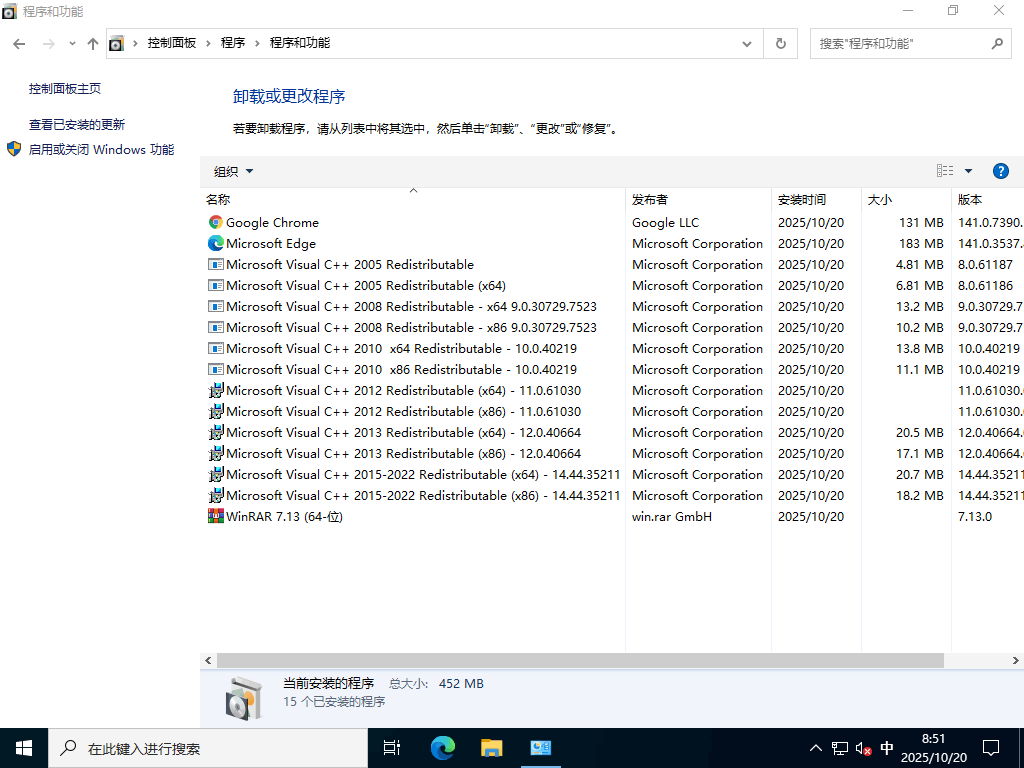Click the Help question mark icon
The height and width of the screenshot is (768, 1024).
(1001, 170)
